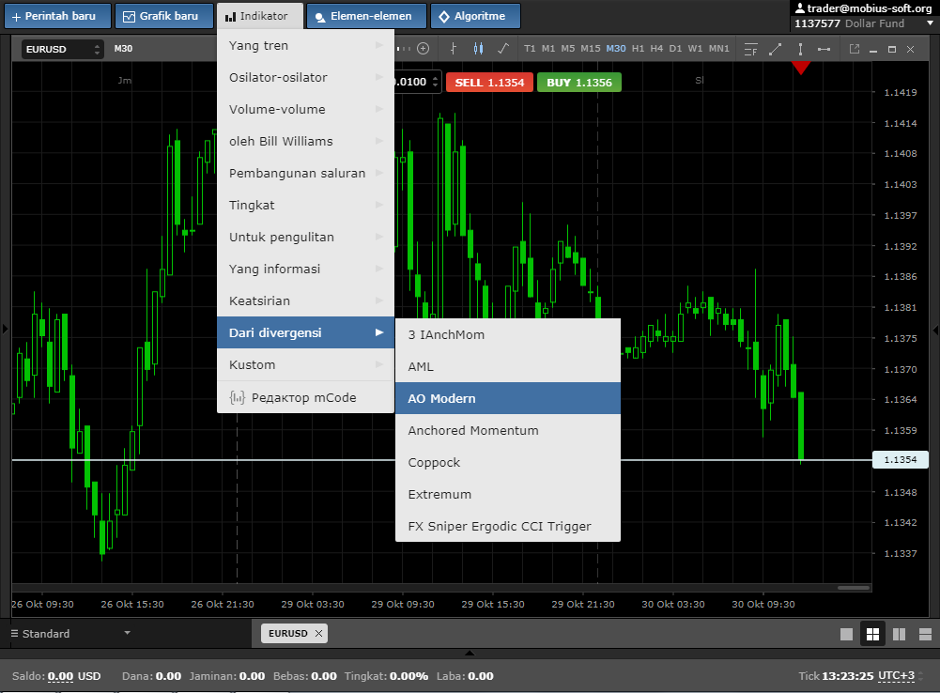940x693 pixels.
Task: Add the Extremum indicator
Action: pos(508,495)
